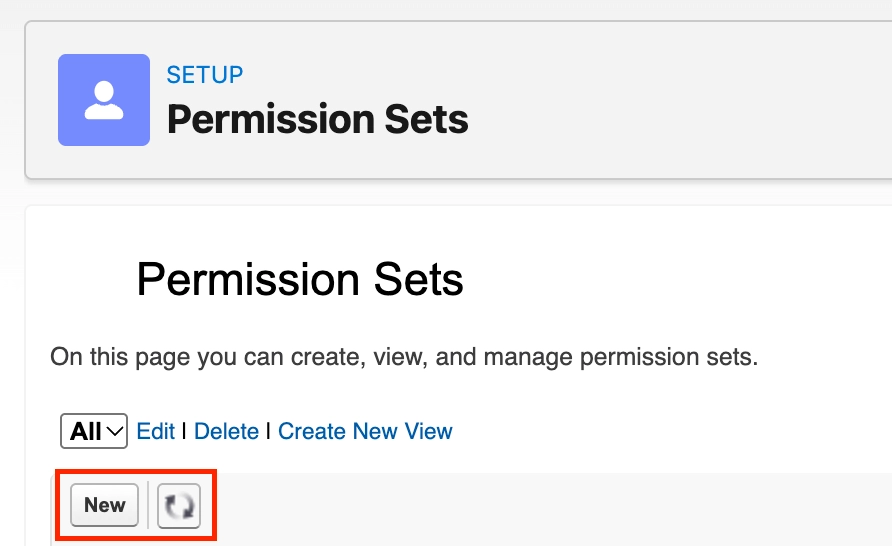This screenshot has height=546, width=892.
Task: Click the page description sentence text
Action: coord(404,357)
